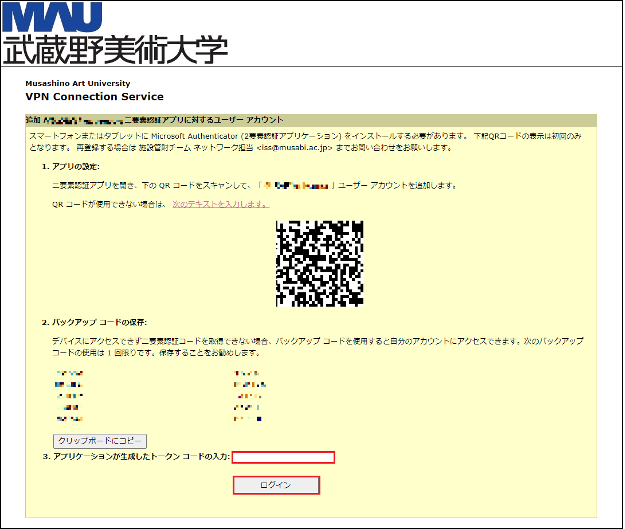Click the 武蔵野美術大学 title text
The image size is (625, 529).
click(x=116, y=49)
